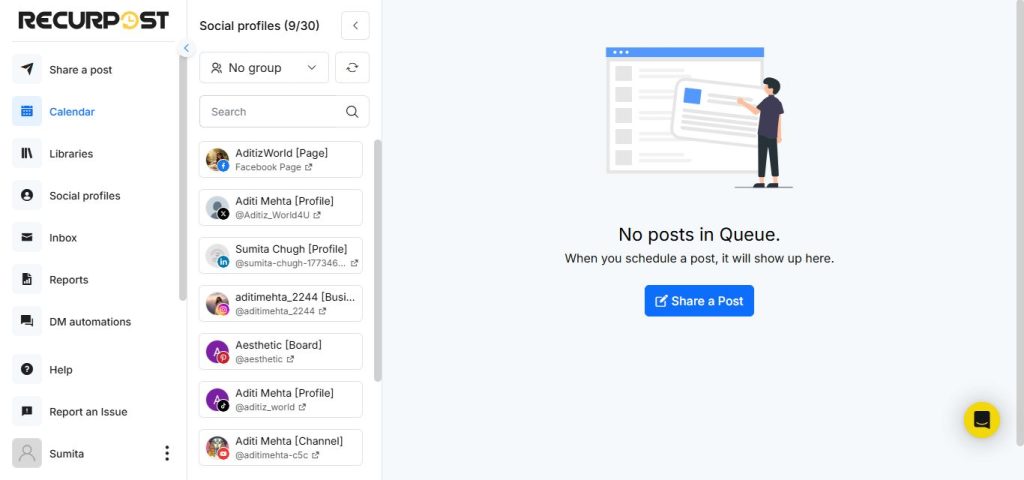Click the Share a post paper-plane icon
This screenshot has width=1024, height=480.
pos(27,69)
